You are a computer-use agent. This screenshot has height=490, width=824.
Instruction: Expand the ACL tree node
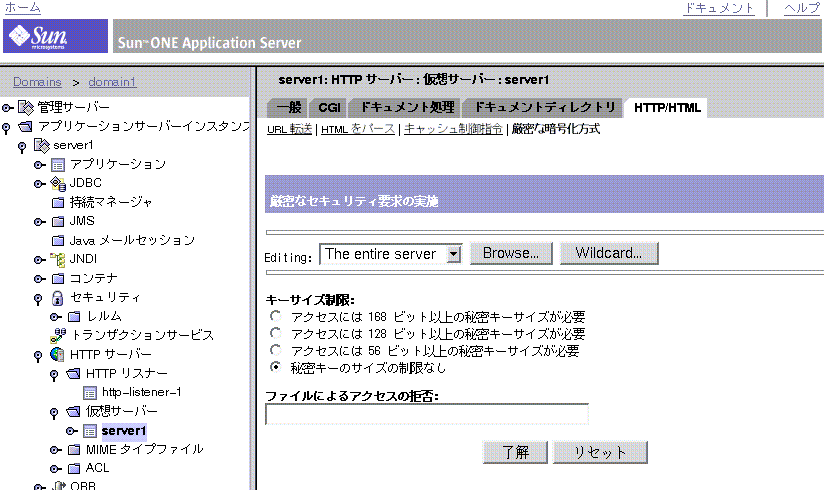(x=56, y=469)
